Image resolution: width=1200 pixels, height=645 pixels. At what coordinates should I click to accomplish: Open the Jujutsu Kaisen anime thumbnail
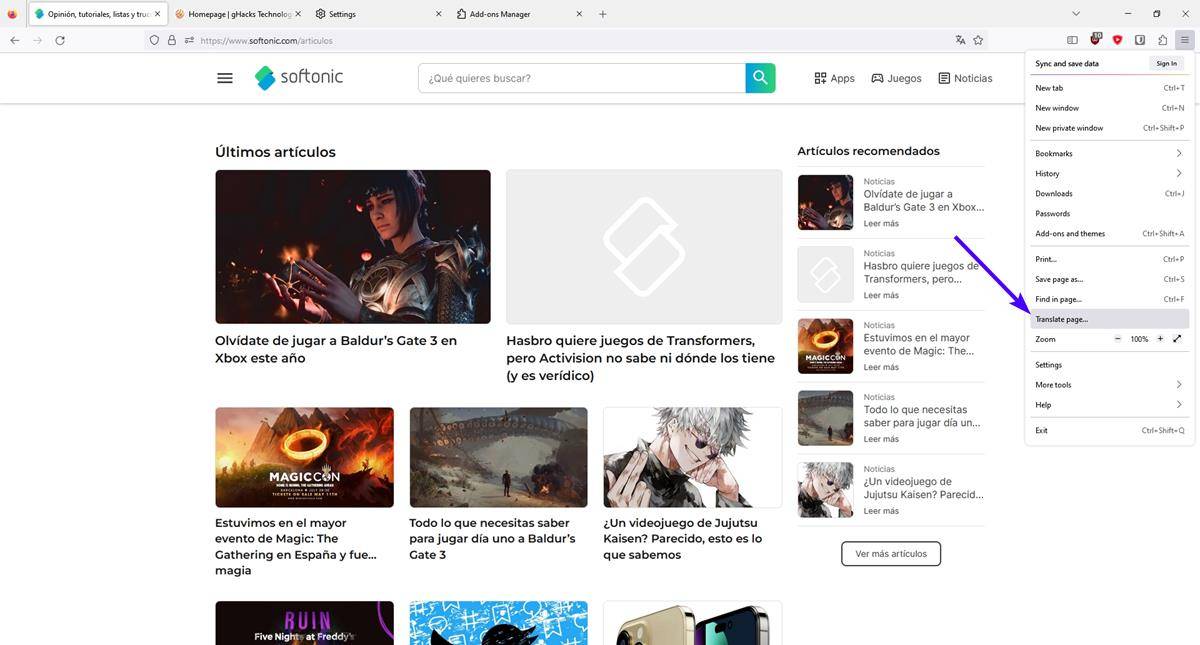(693, 457)
